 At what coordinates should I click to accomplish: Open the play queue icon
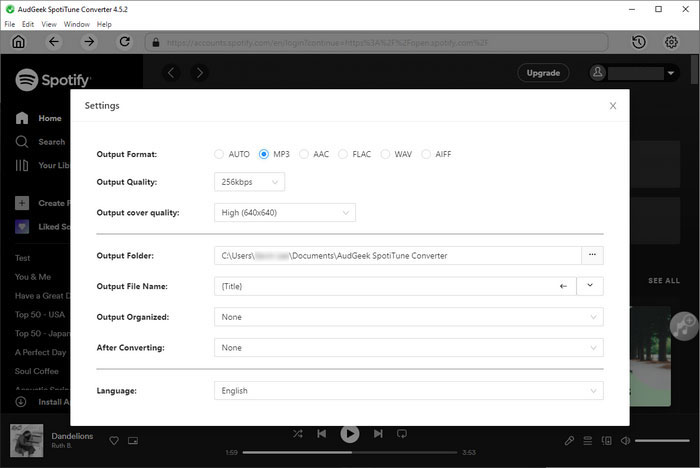[588, 441]
